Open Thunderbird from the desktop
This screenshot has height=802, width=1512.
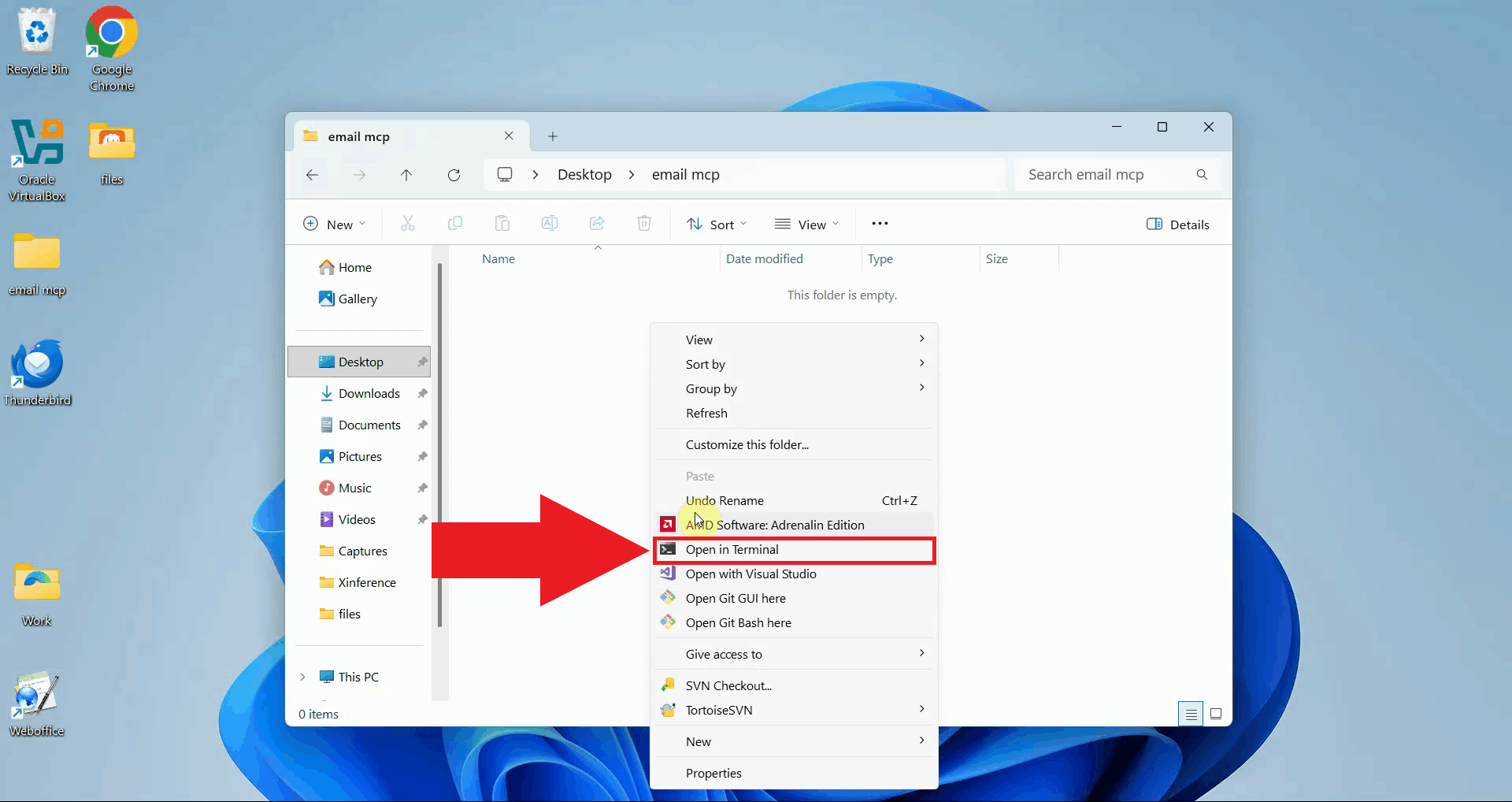point(37,372)
